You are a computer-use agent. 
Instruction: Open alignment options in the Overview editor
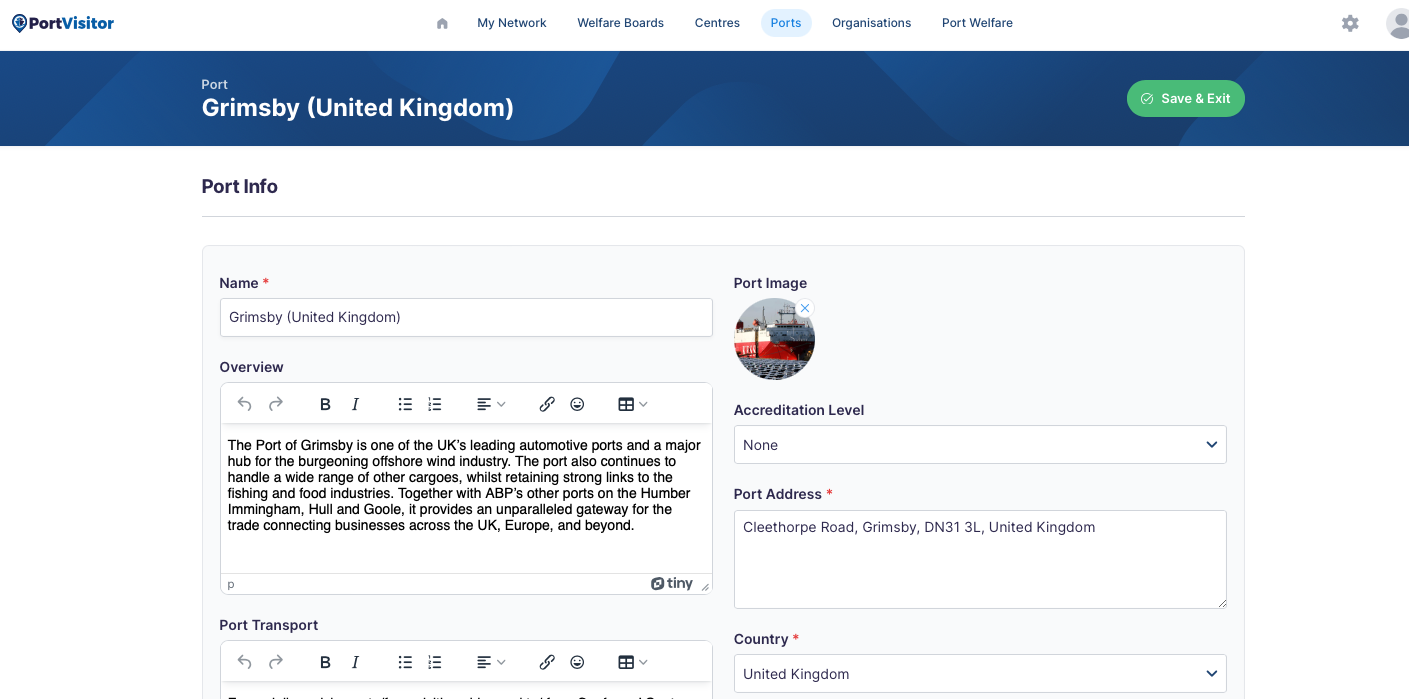pyautogui.click(x=491, y=404)
